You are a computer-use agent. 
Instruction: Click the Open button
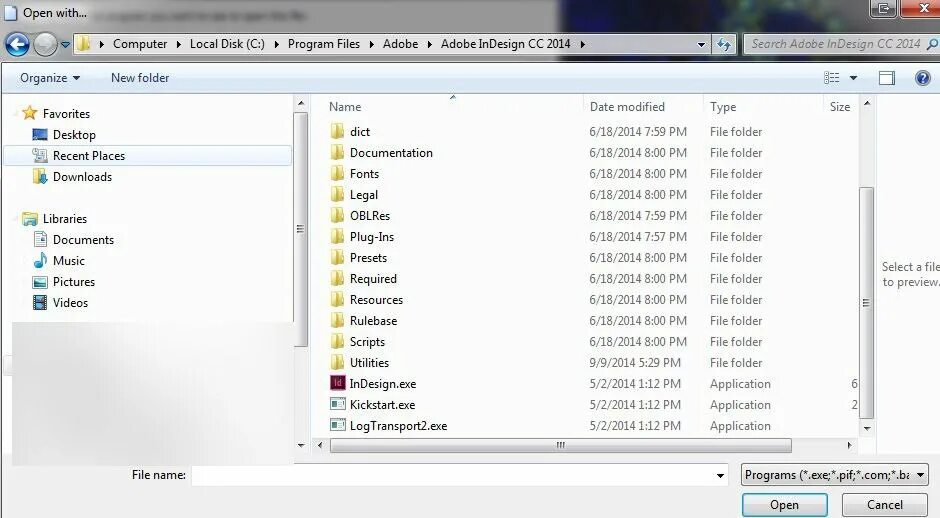[x=784, y=505]
